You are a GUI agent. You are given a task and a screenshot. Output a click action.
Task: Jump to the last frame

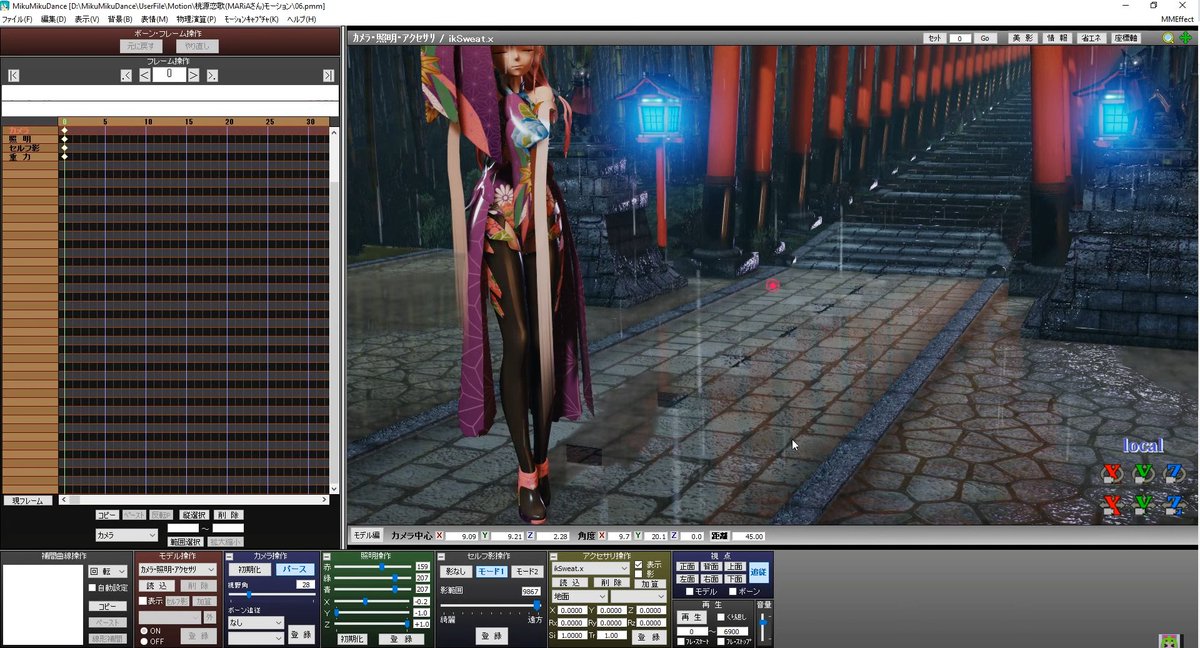coord(328,75)
